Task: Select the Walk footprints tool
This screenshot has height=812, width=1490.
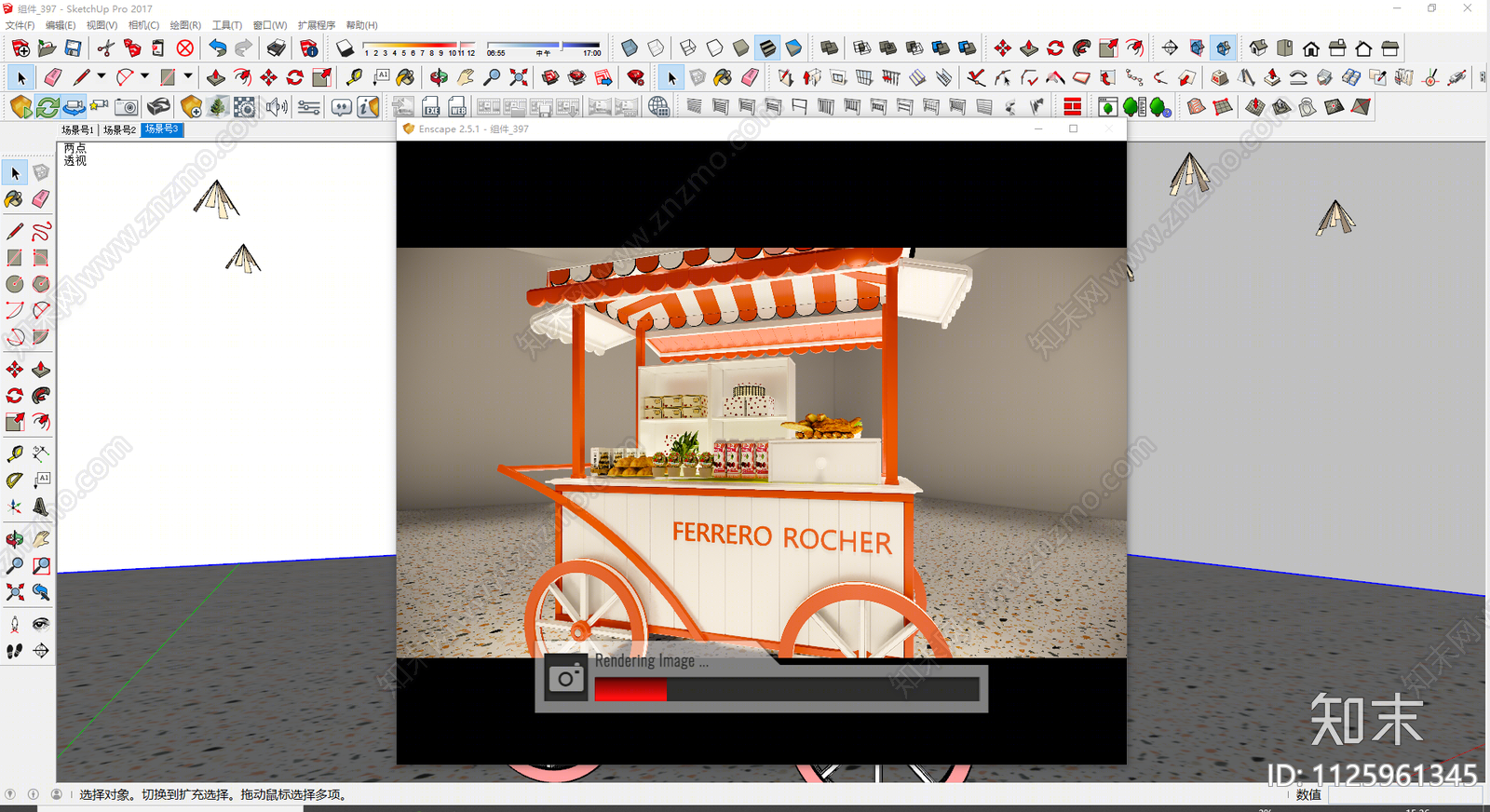Action: pos(14,651)
